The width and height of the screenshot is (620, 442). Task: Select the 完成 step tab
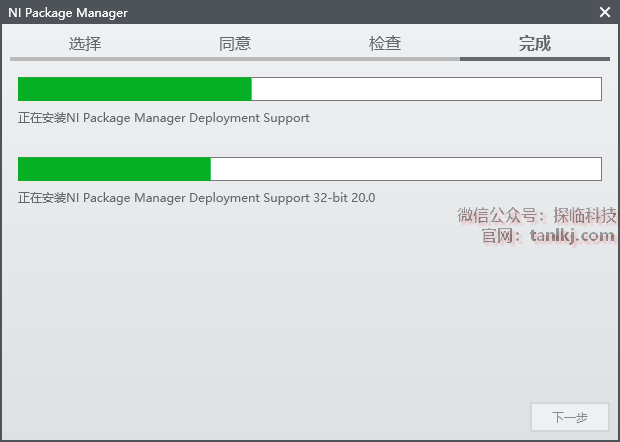(535, 44)
